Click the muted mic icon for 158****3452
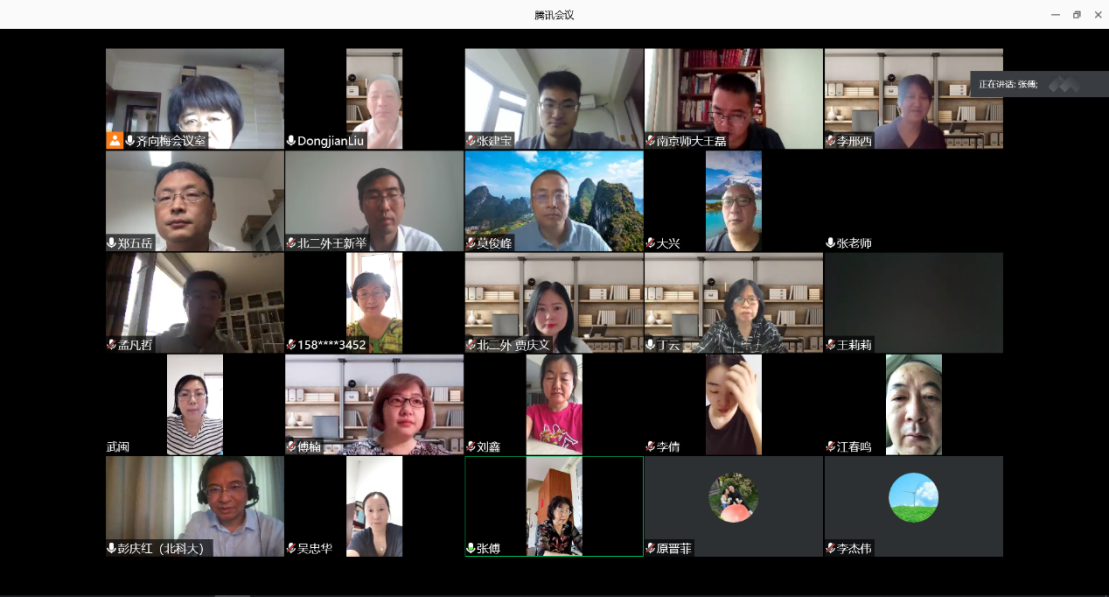 tap(292, 345)
